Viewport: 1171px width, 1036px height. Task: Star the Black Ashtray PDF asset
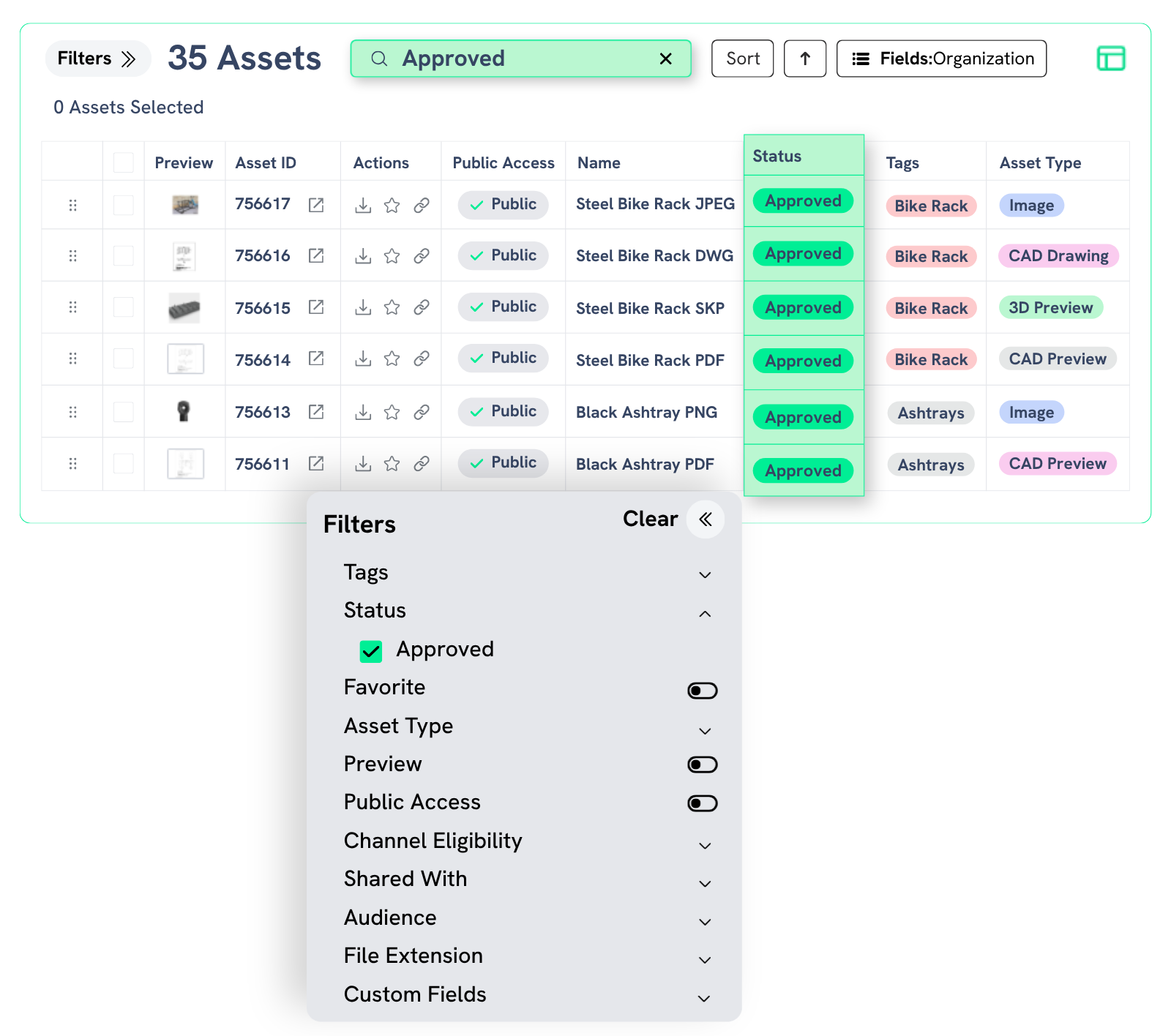[392, 464]
